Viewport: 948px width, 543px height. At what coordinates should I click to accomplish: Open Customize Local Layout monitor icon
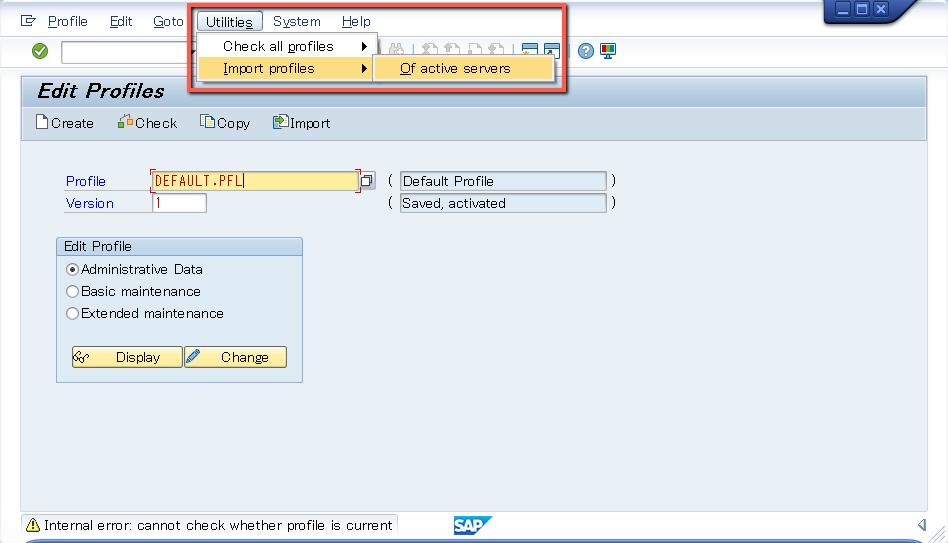tap(608, 51)
